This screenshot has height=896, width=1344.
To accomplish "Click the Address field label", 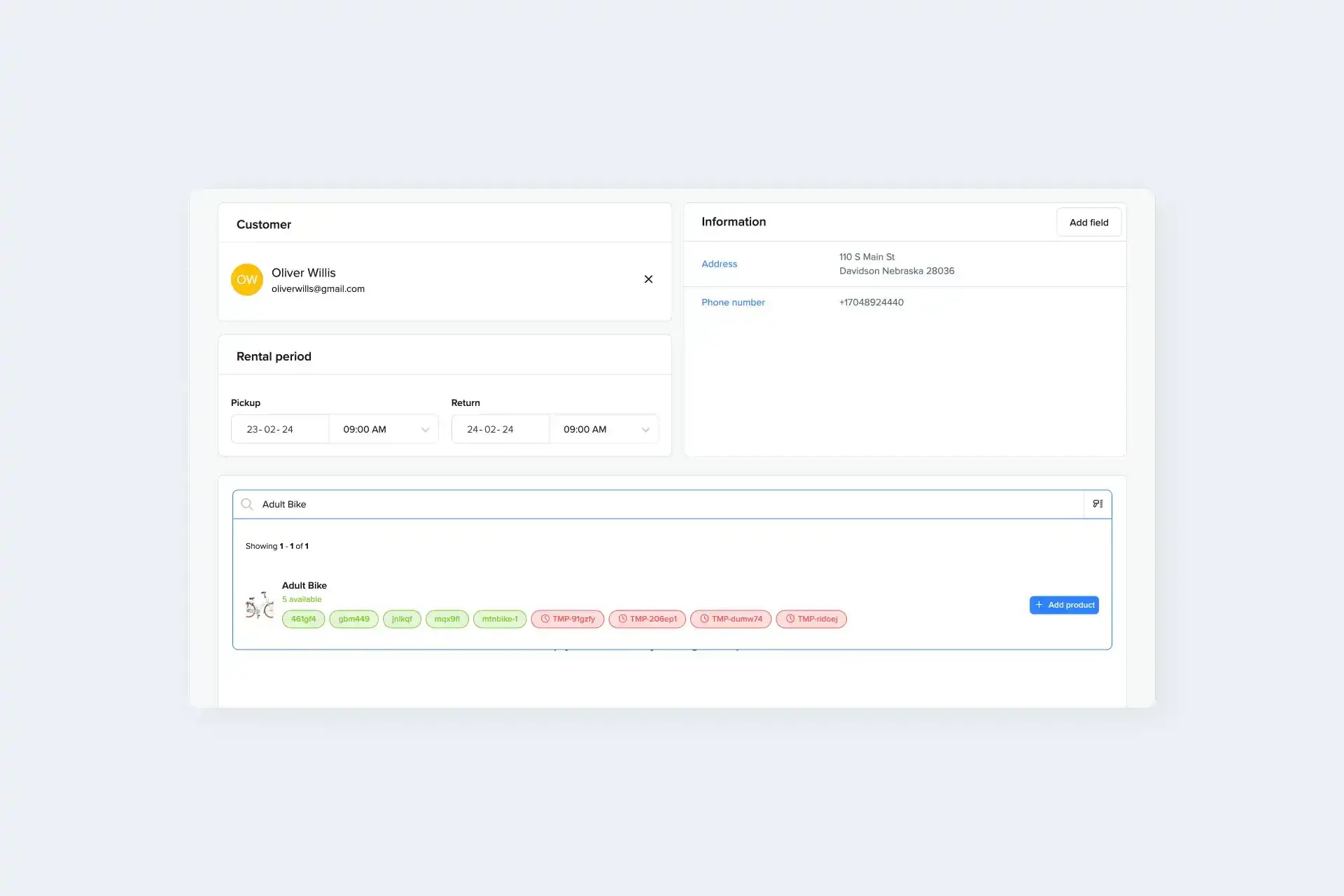I will [719, 264].
